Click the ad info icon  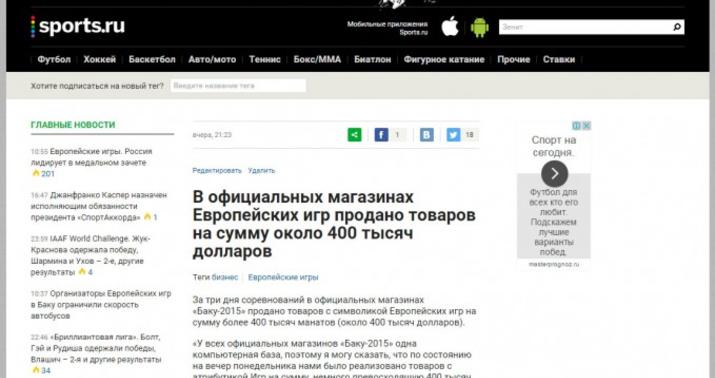pos(576,125)
